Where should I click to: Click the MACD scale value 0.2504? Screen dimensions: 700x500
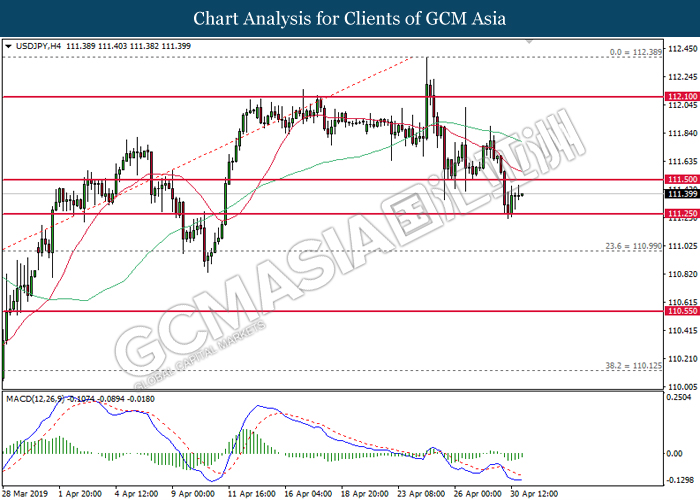[679, 397]
